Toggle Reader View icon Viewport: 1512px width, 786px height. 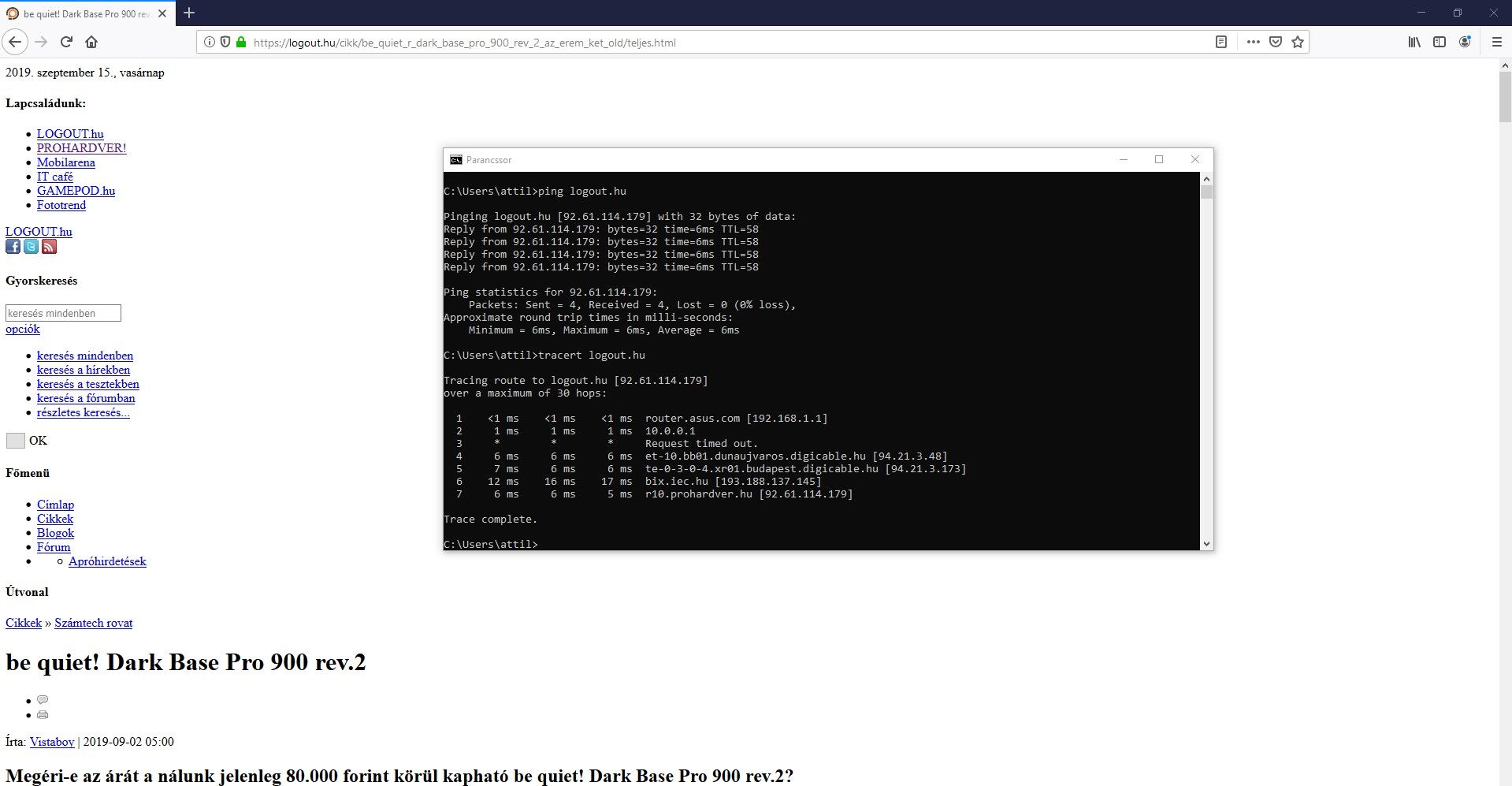(1221, 43)
